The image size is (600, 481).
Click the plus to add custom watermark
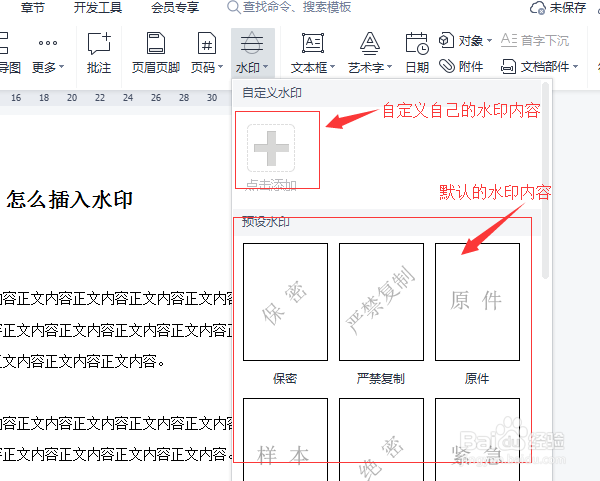click(271, 148)
